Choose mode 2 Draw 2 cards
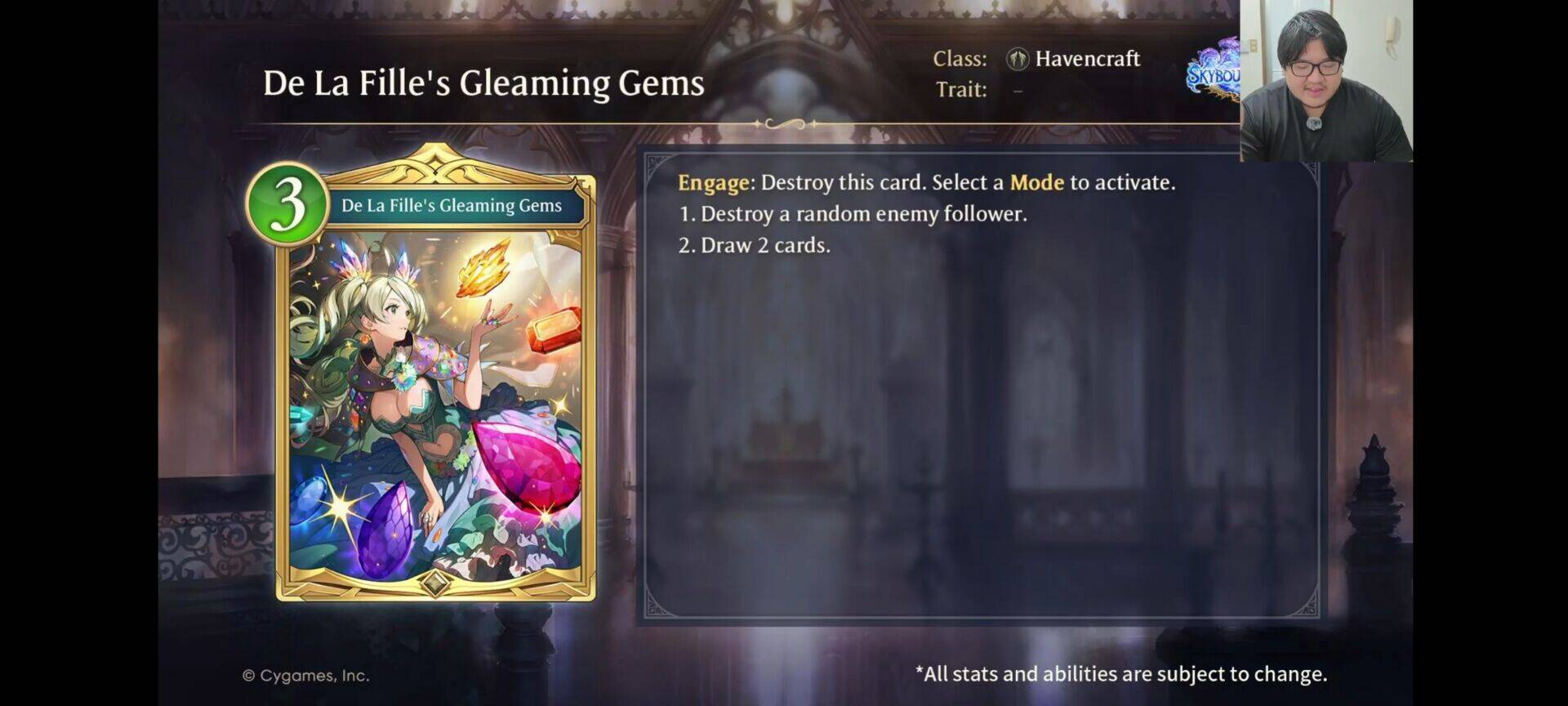Image resolution: width=1568 pixels, height=706 pixels. click(754, 245)
